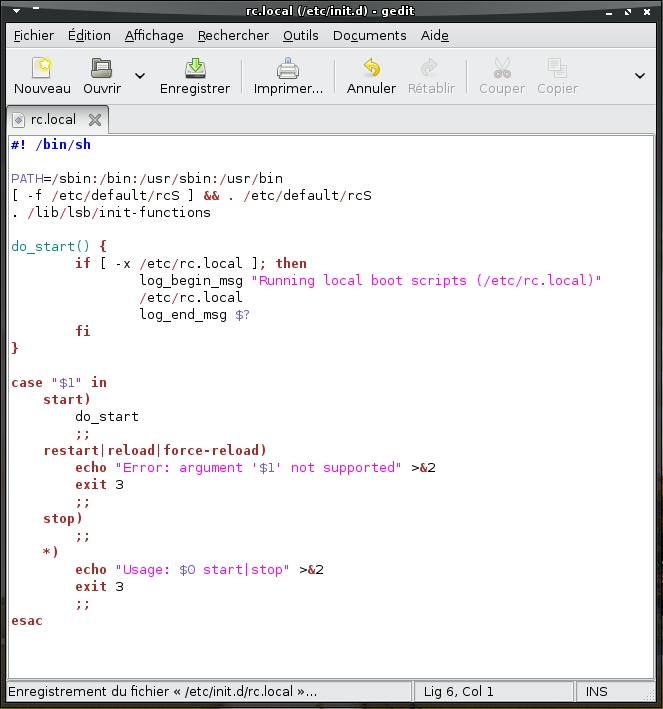
Task: Close the gedit window
Action: click(647, 12)
